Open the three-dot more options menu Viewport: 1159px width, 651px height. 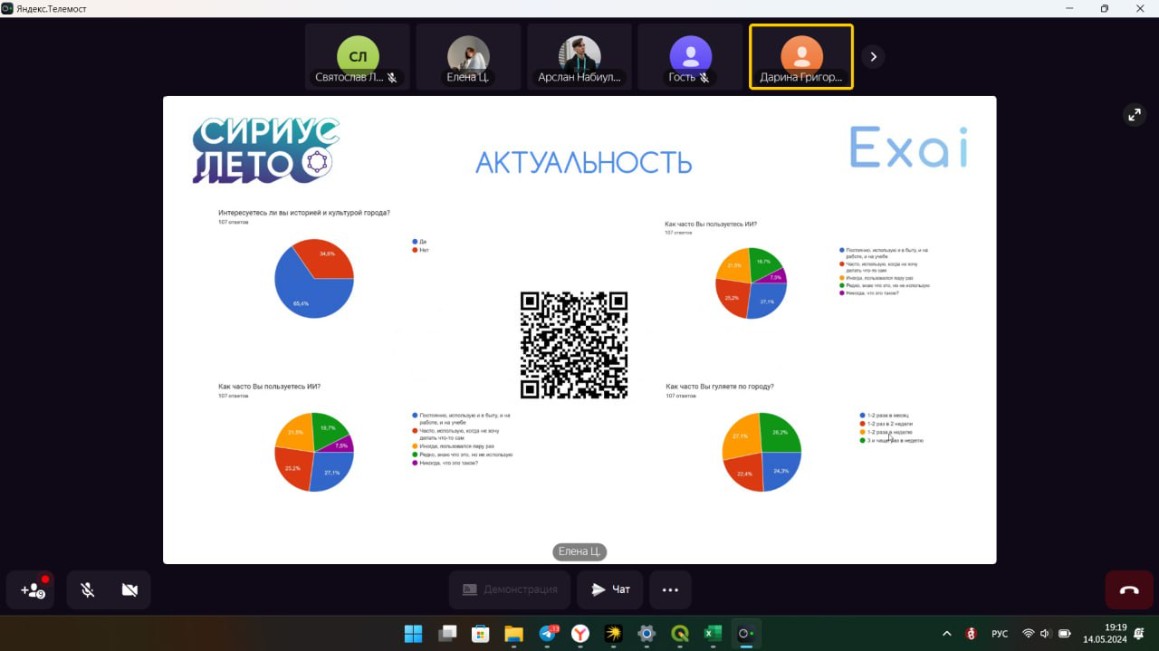(670, 590)
